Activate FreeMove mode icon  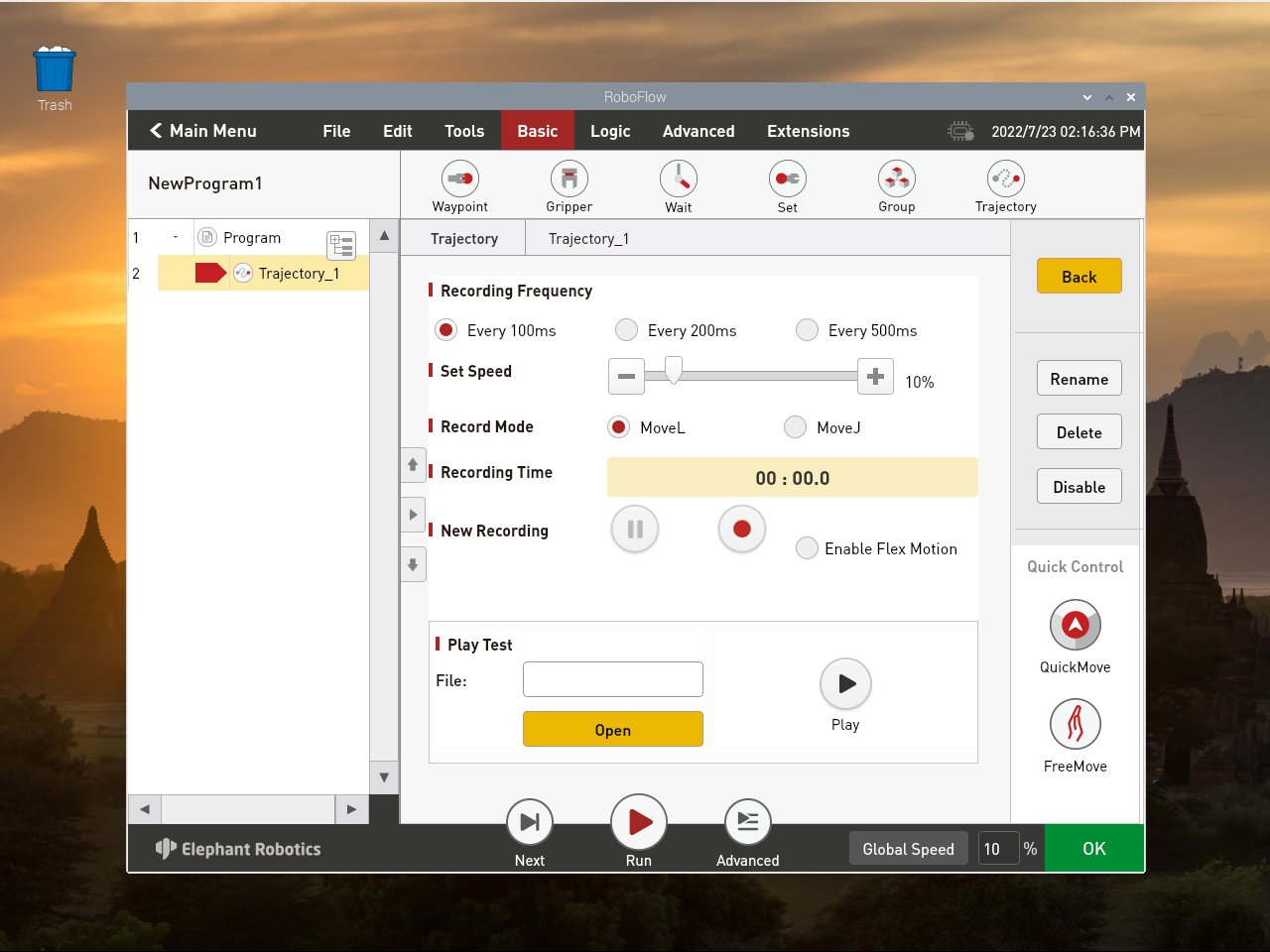coord(1075,725)
